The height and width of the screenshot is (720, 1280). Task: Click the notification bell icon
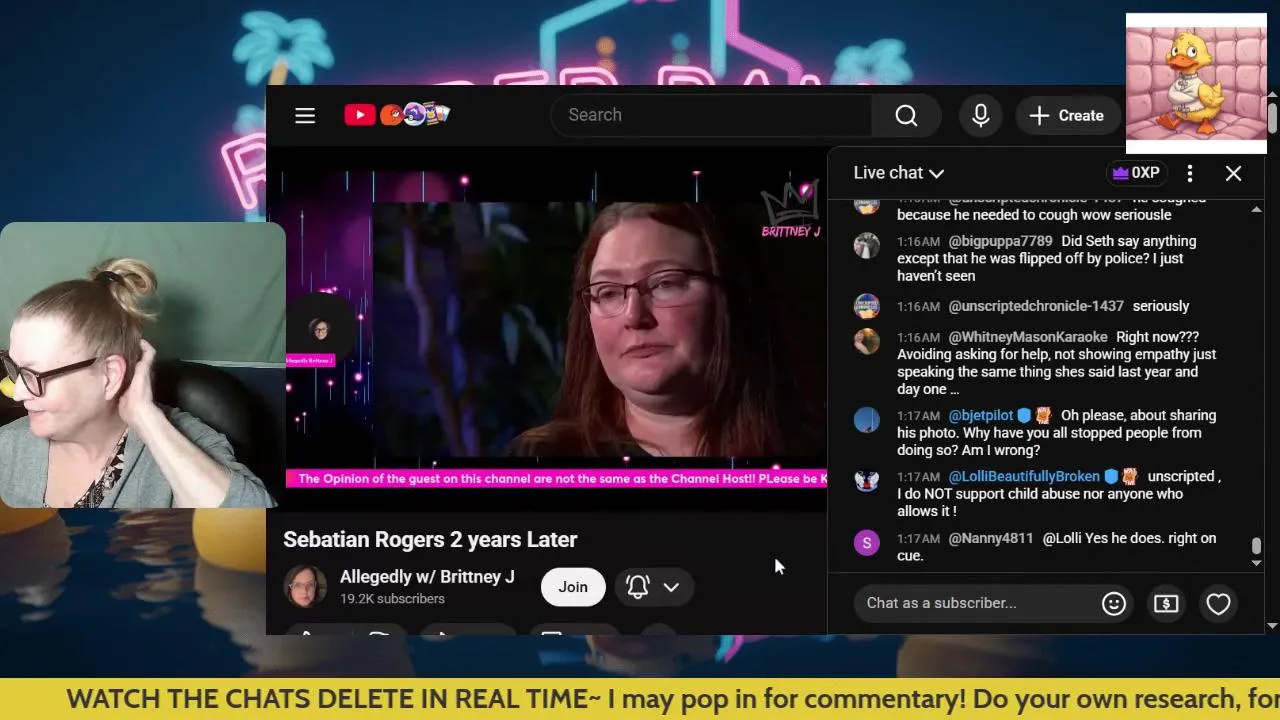[638, 587]
